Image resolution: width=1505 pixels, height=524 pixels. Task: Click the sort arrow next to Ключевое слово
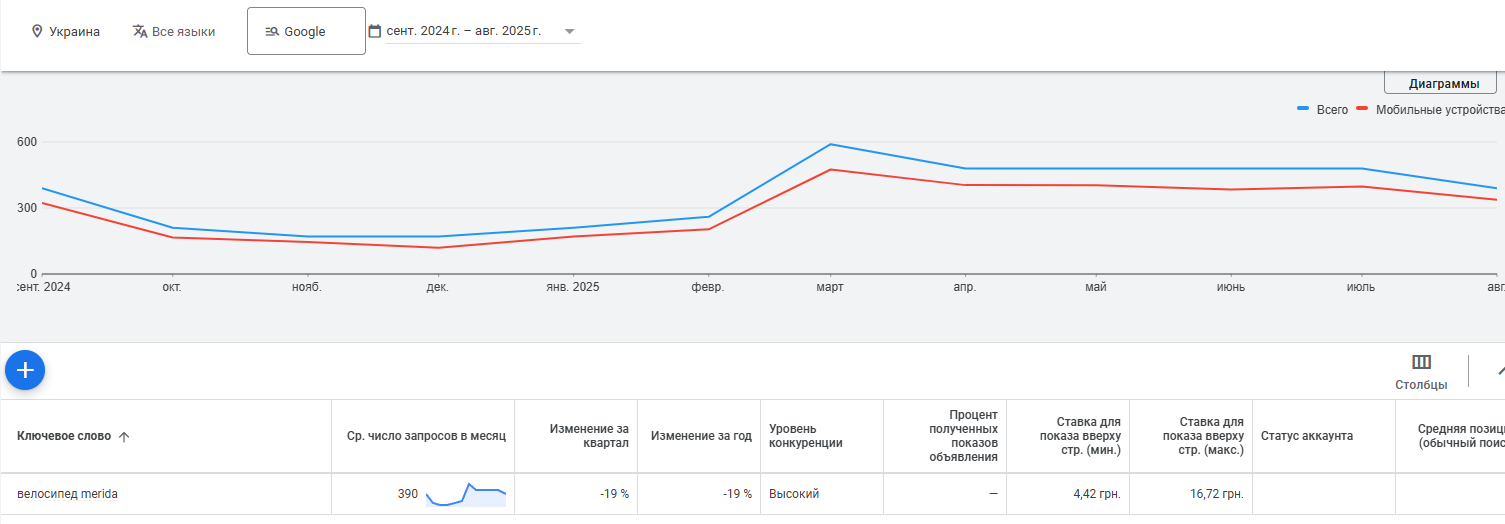coord(124,437)
